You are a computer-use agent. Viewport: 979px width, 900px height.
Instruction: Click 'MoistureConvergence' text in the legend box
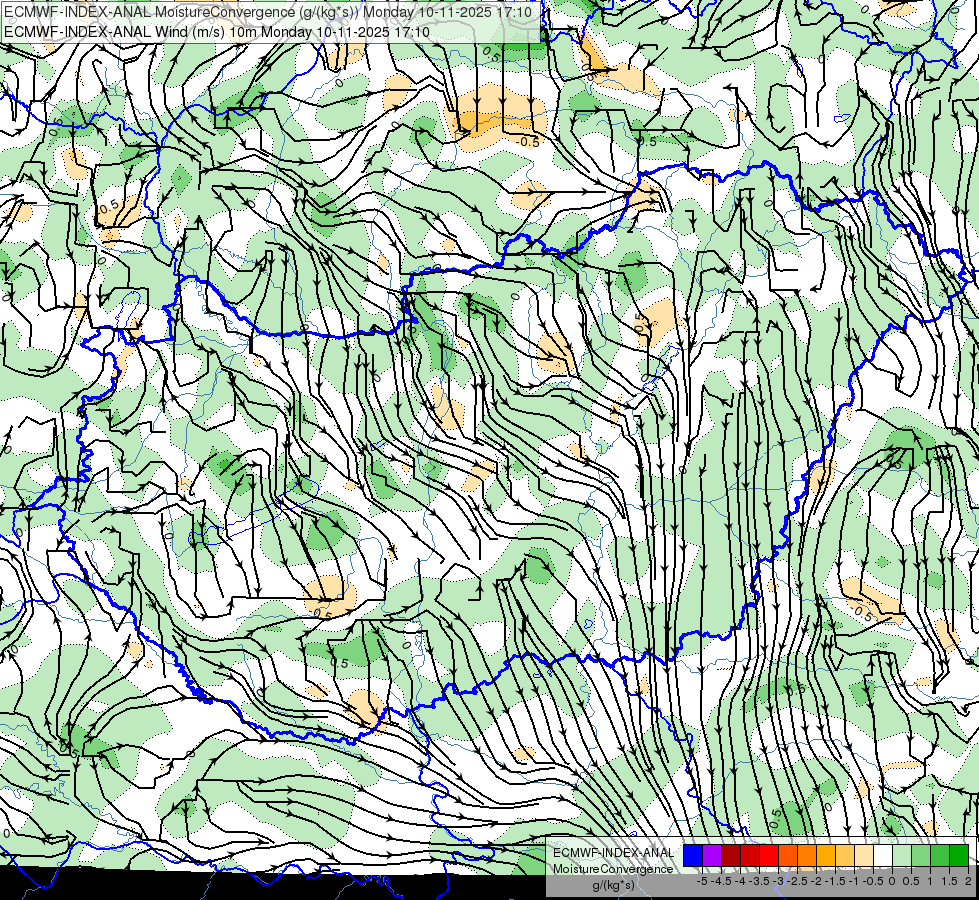click(613, 869)
